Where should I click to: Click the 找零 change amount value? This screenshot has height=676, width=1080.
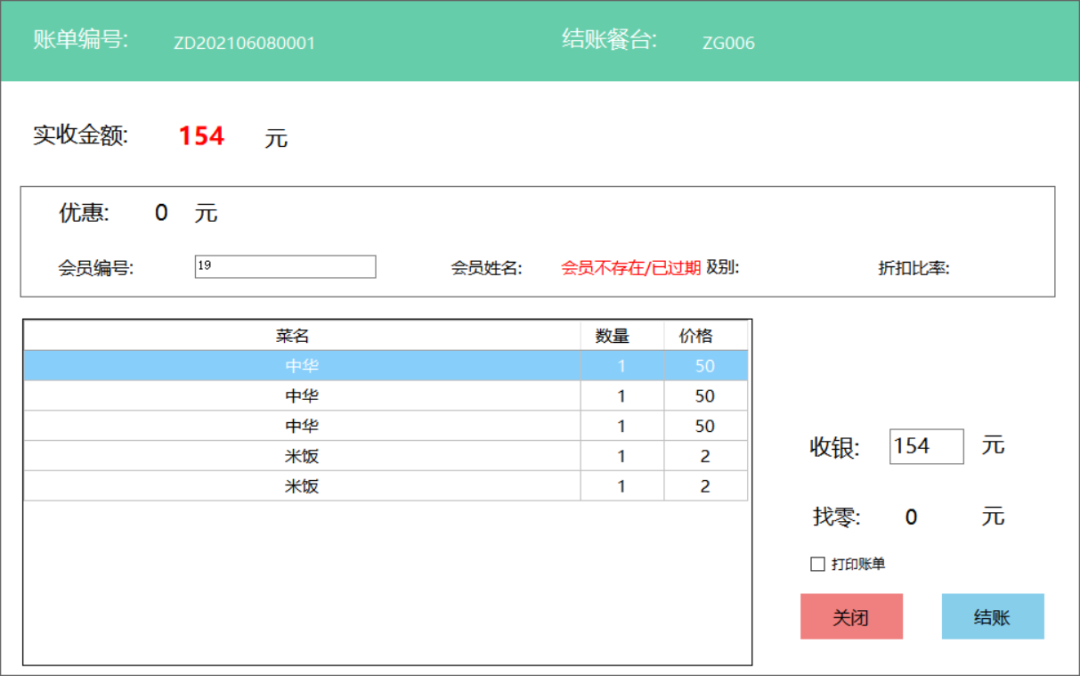click(911, 517)
